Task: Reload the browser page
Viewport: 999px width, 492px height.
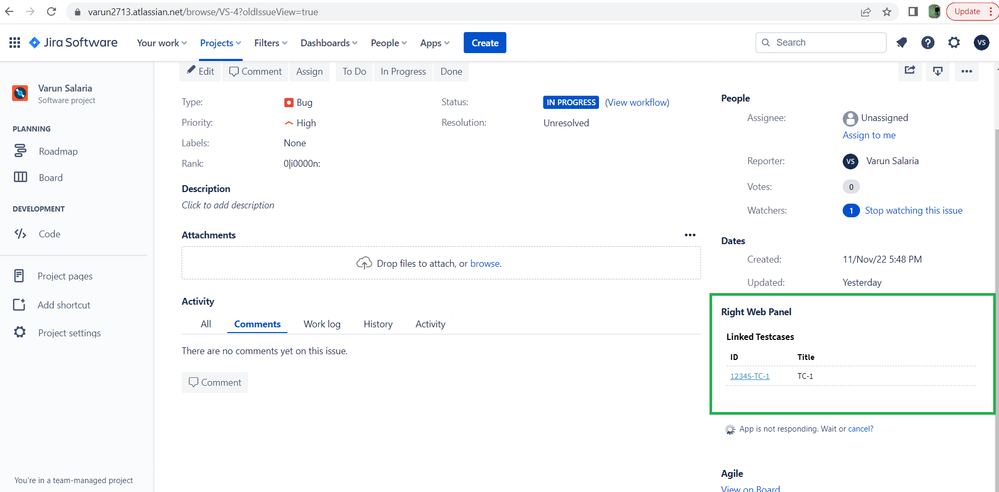Action: point(52,11)
